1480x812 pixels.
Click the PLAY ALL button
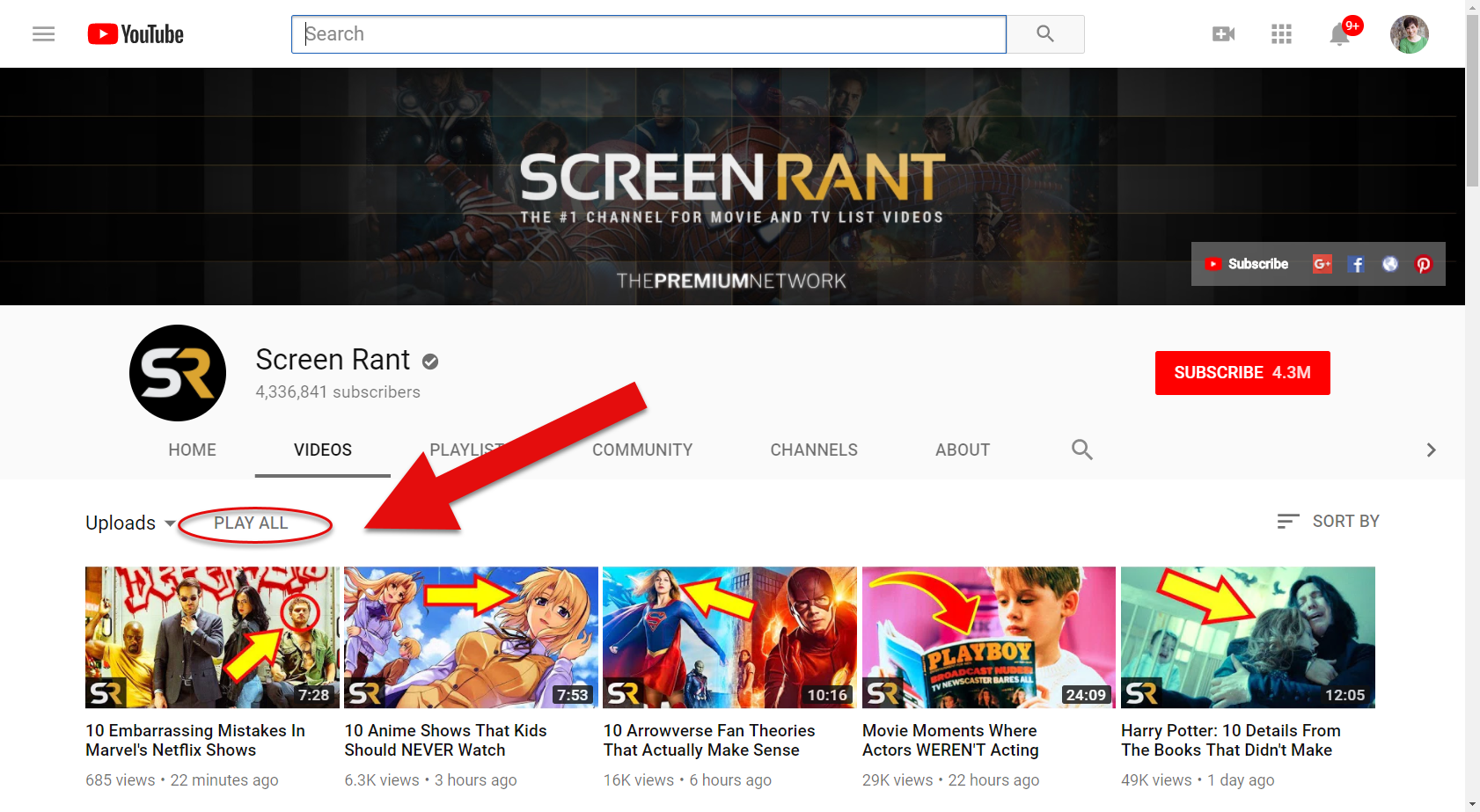[251, 523]
